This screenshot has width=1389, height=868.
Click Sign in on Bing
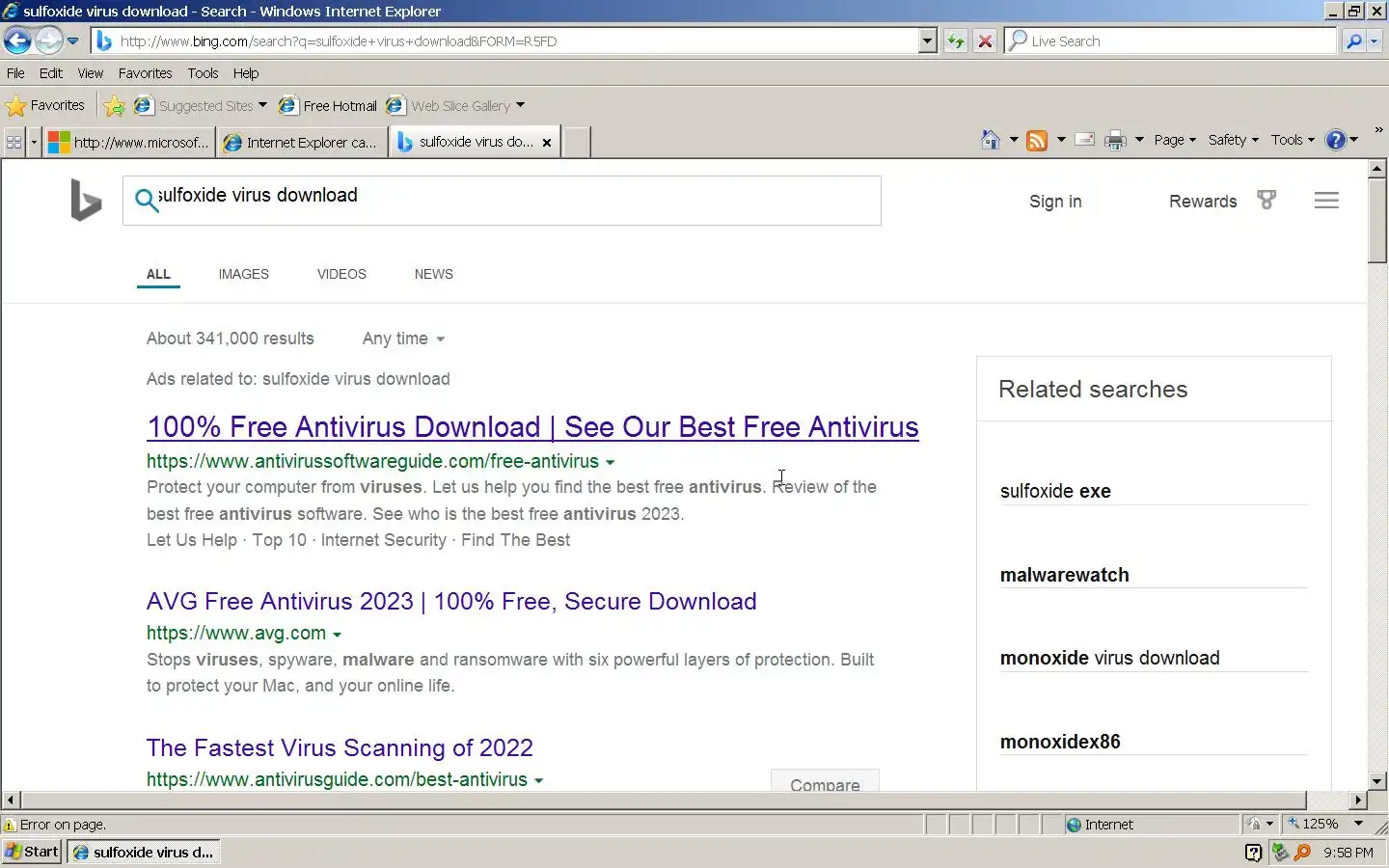(x=1055, y=201)
